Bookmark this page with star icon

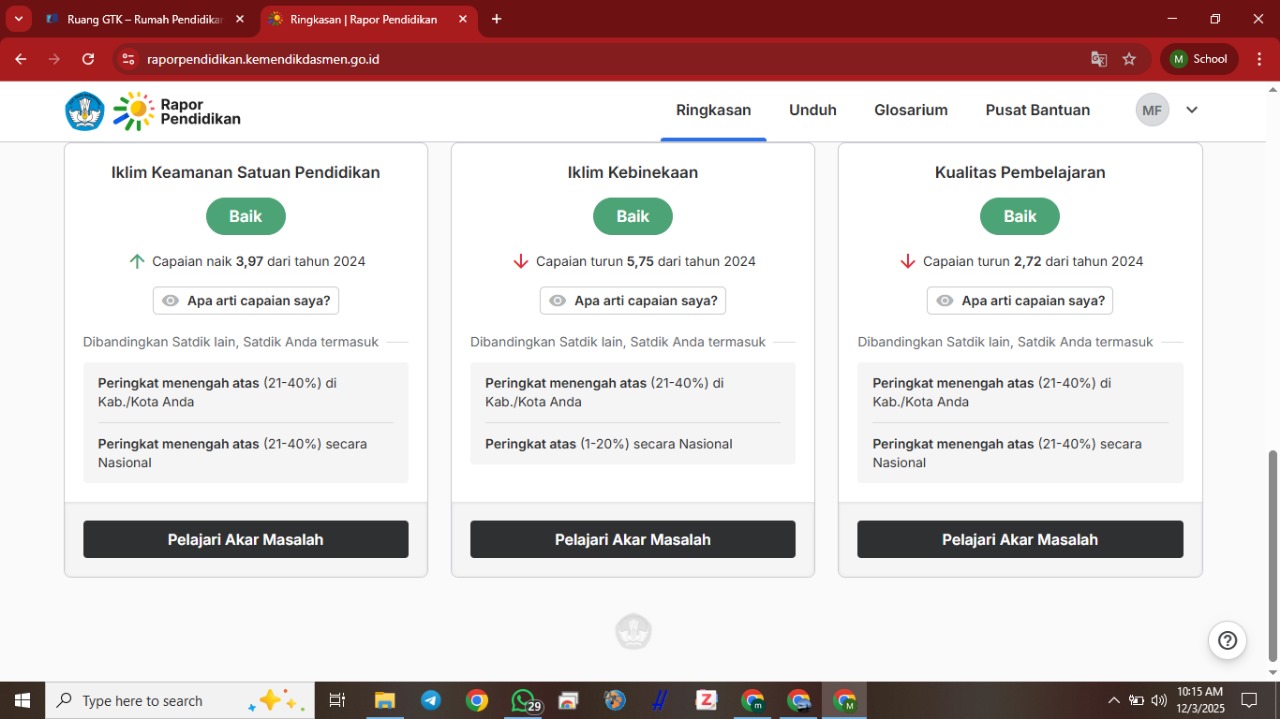1129,59
